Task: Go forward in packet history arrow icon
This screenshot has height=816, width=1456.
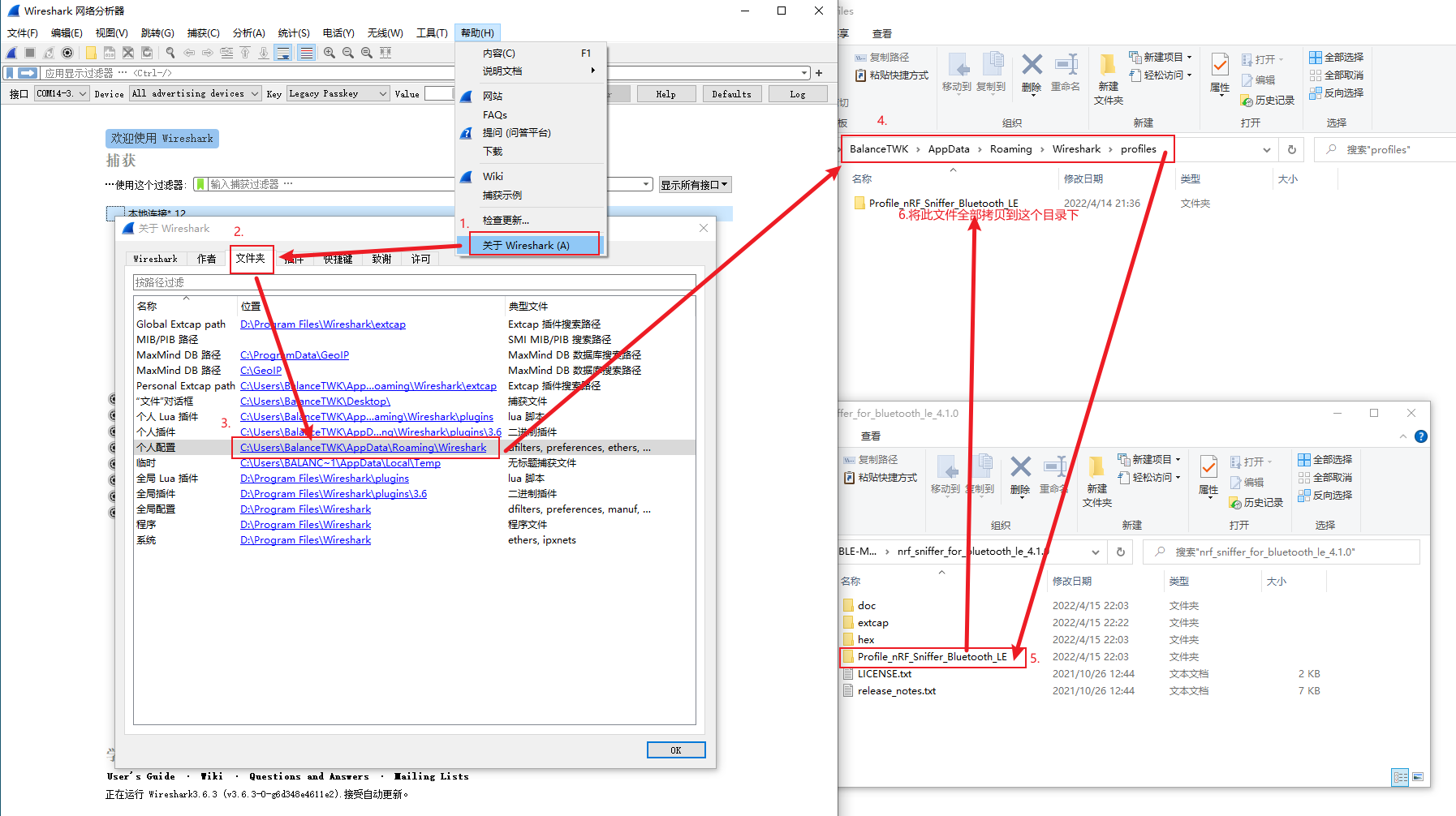Action: [208, 53]
